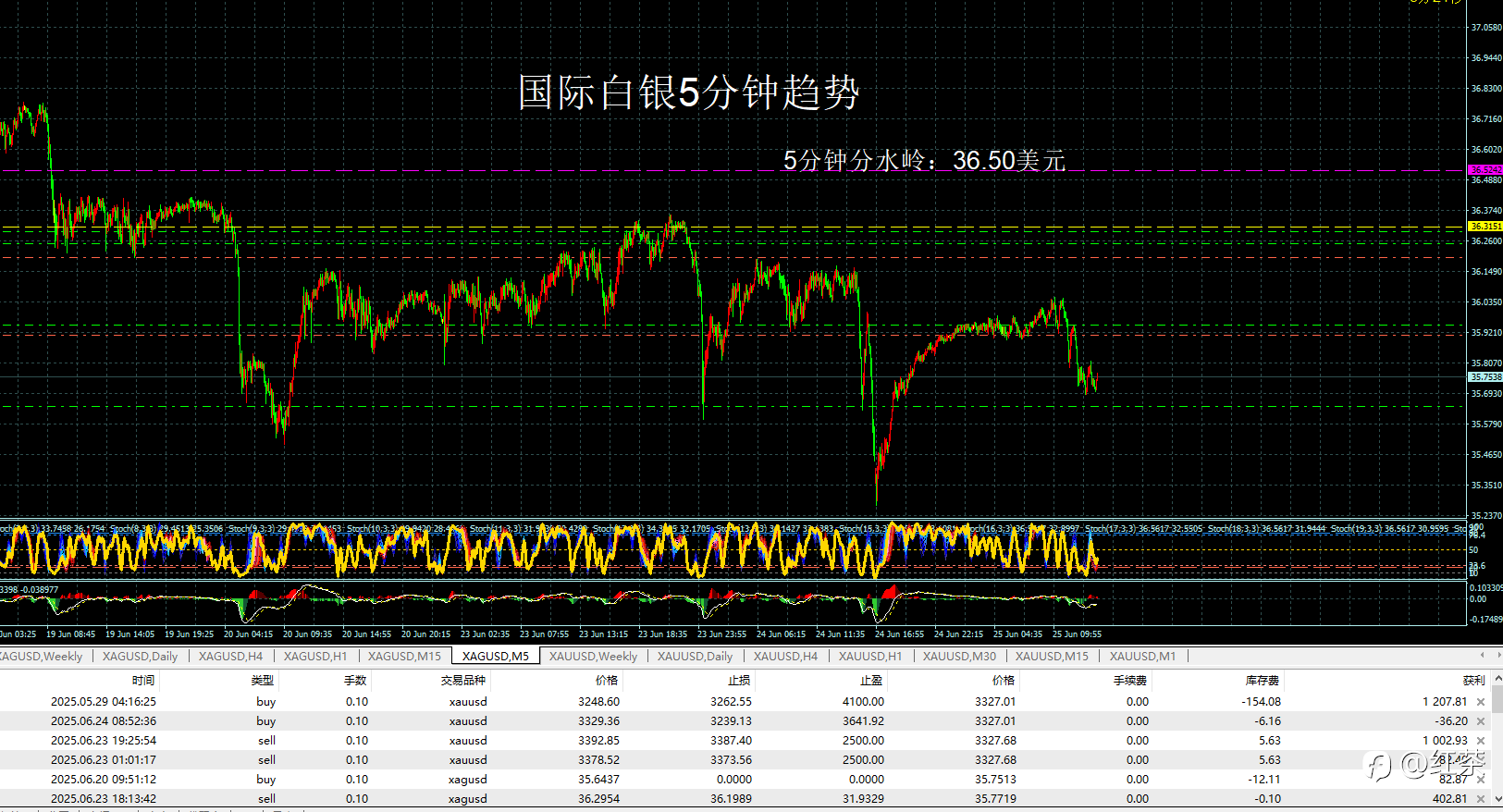
Task: Open the XAGUSD,H4 chart tab
Action: (x=230, y=656)
